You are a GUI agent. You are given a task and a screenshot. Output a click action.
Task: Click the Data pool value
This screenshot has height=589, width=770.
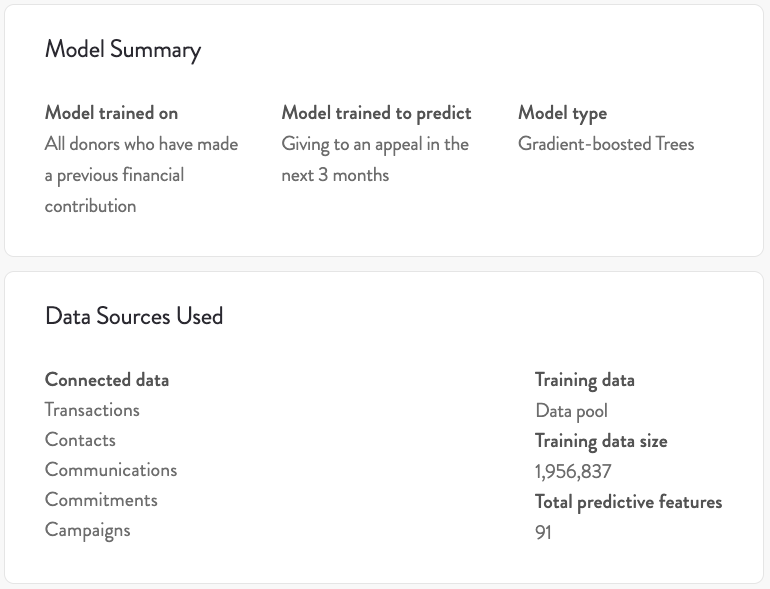(x=571, y=411)
